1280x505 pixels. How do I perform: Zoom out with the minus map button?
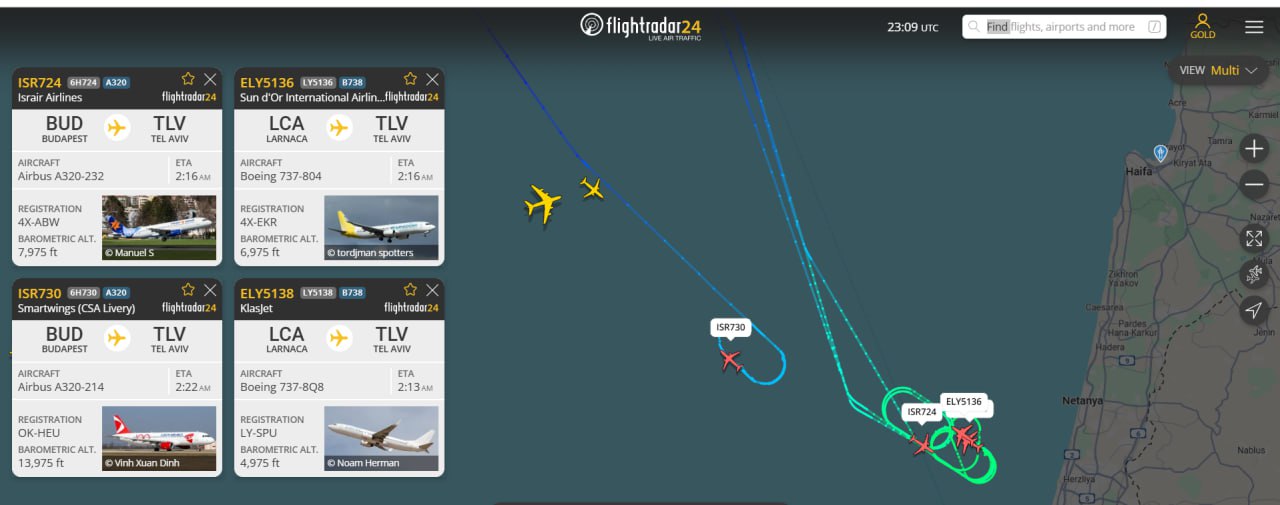pos(1254,185)
